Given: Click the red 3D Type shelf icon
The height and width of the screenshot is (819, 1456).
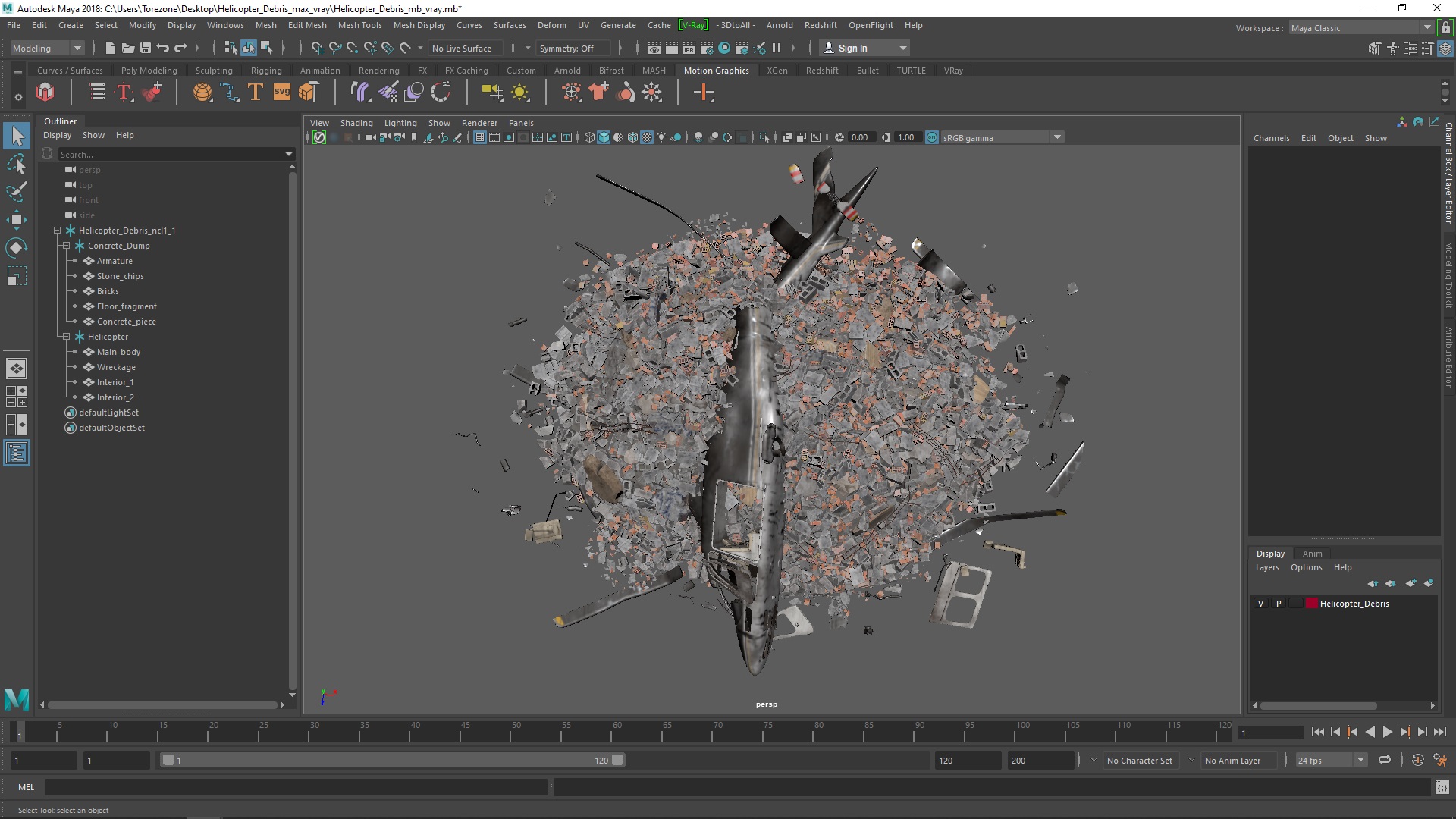Looking at the screenshot, I should (x=124, y=93).
